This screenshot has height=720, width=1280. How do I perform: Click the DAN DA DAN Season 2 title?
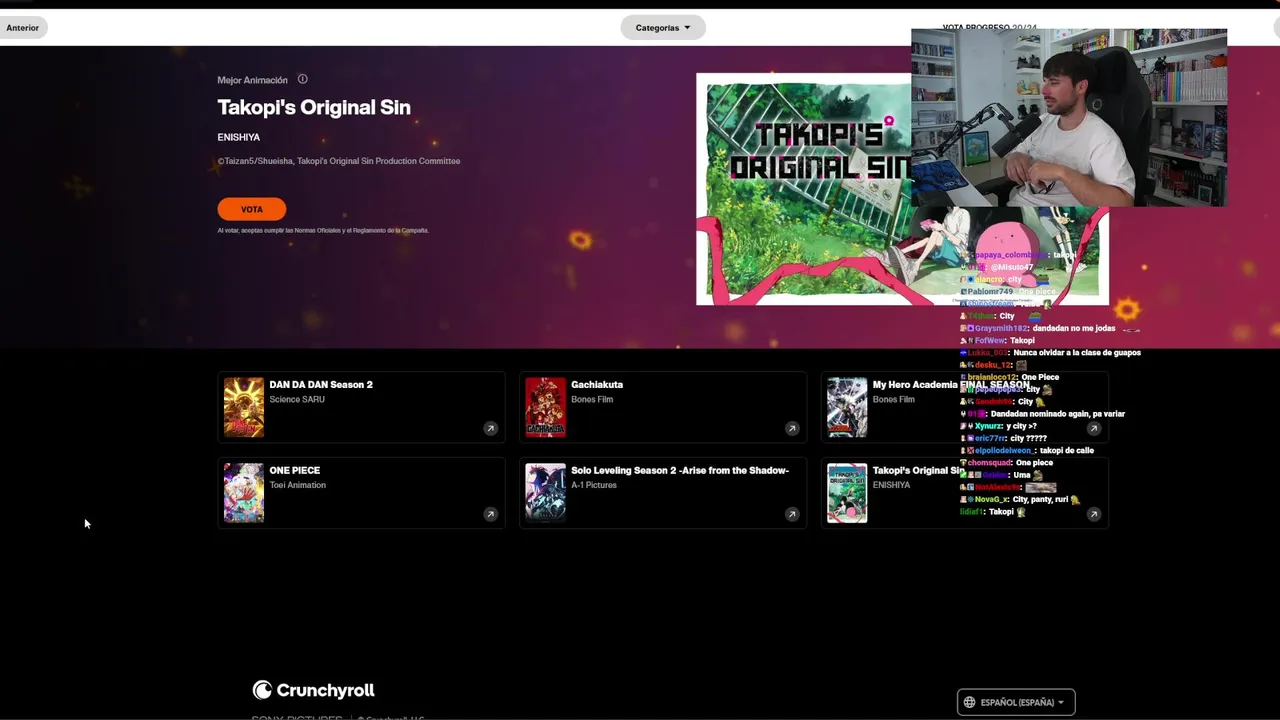[x=321, y=385]
